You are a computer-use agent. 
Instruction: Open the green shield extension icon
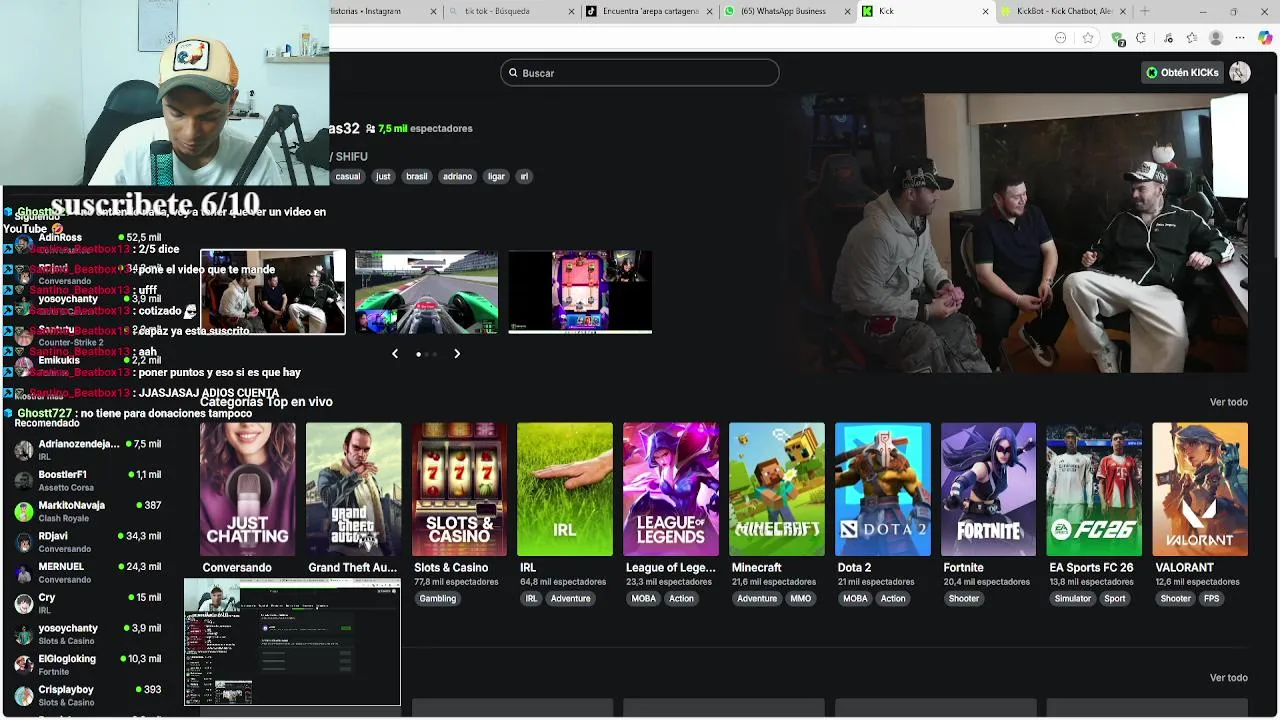point(1118,39)
